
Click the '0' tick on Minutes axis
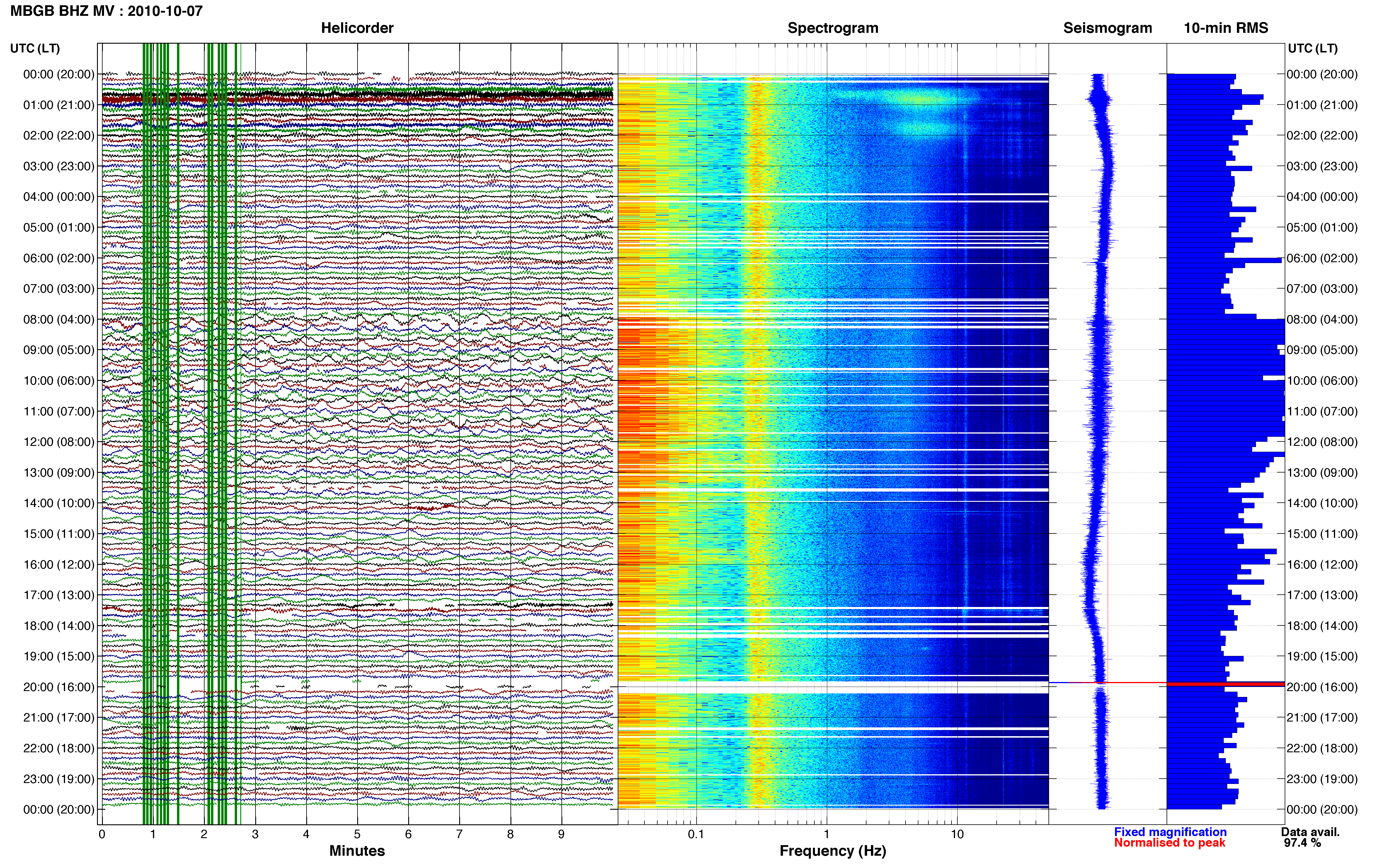click(x=102, y=835)
